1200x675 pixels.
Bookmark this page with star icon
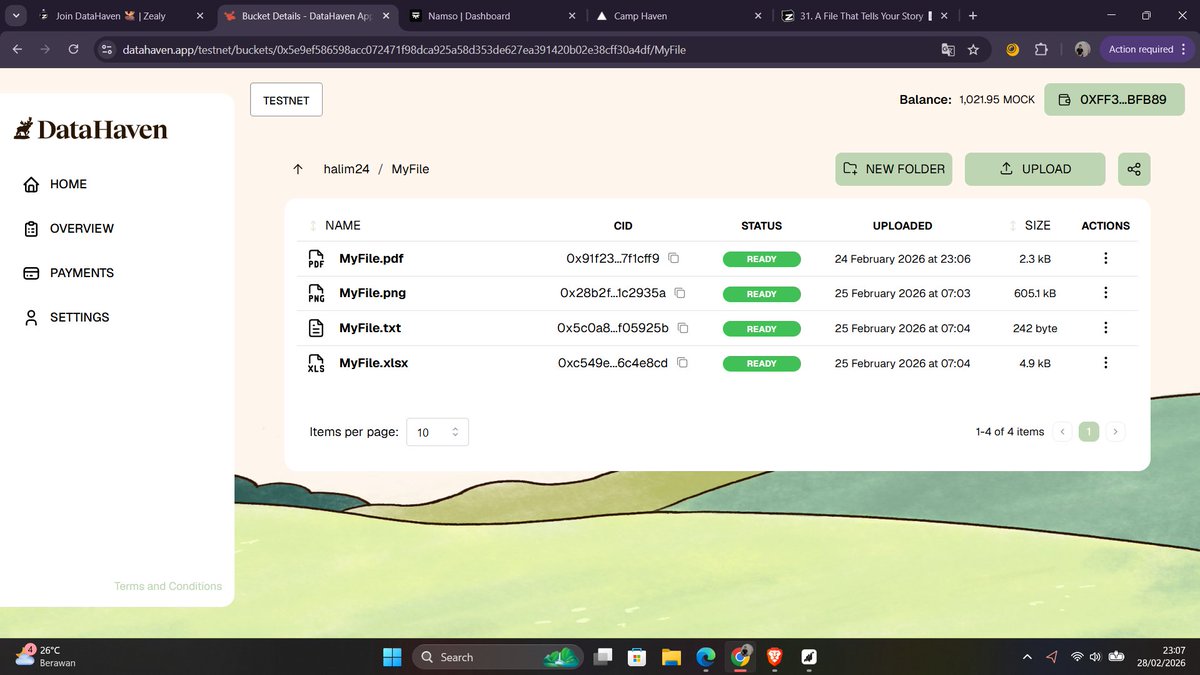click(973, 49)
